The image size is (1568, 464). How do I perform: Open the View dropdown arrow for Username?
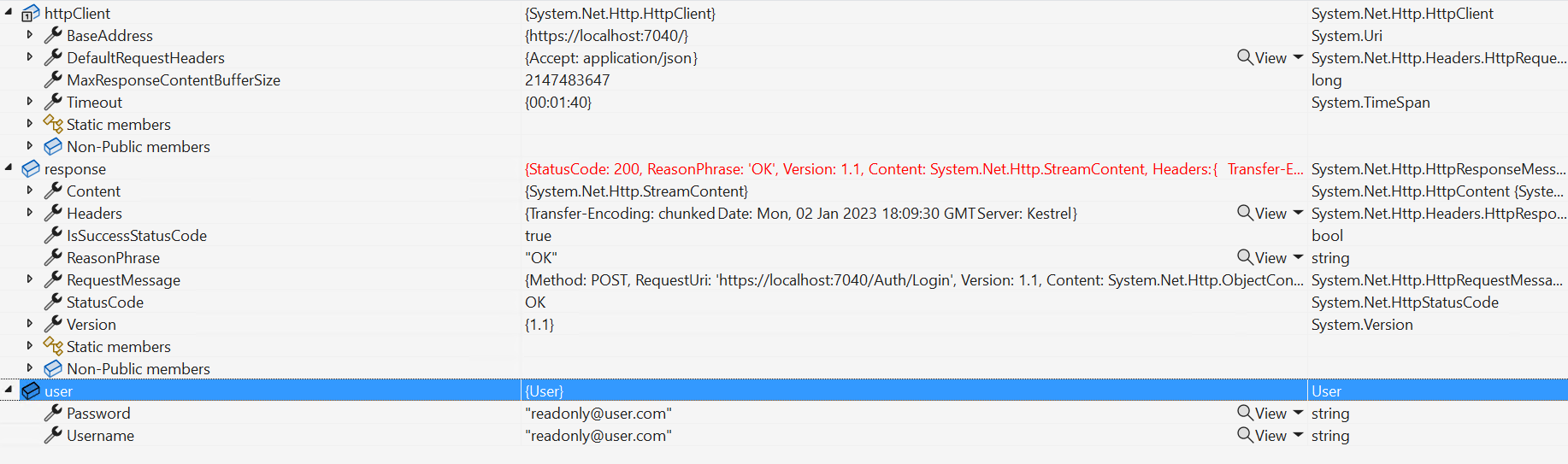pos(1298,435)
